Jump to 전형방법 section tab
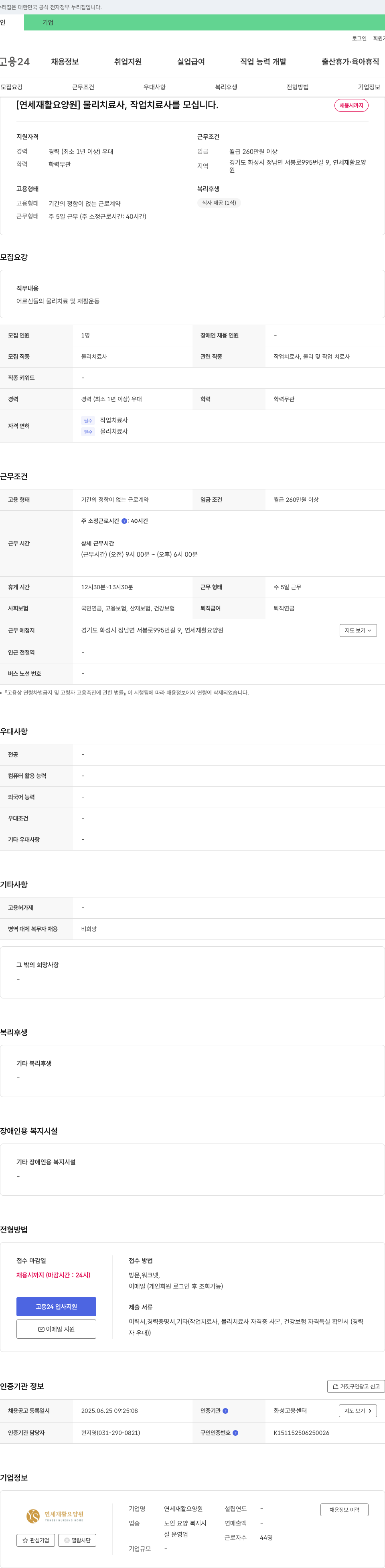This screenshot has height=1568, width=385. click(x=297, y=87)
